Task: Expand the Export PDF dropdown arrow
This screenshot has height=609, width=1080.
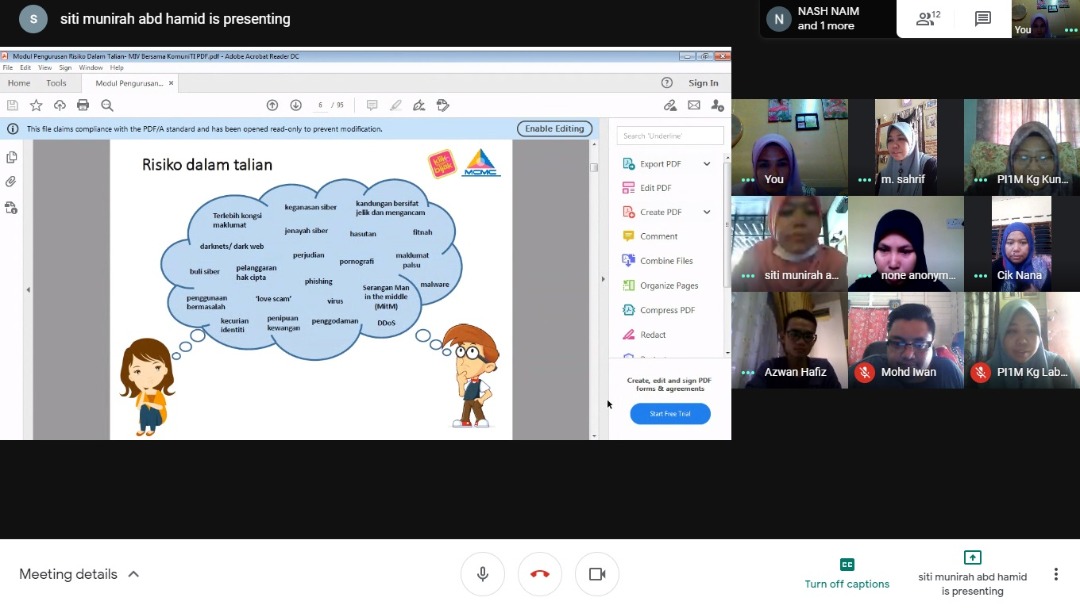Action: pyautogui.click(x=707, y=164)
